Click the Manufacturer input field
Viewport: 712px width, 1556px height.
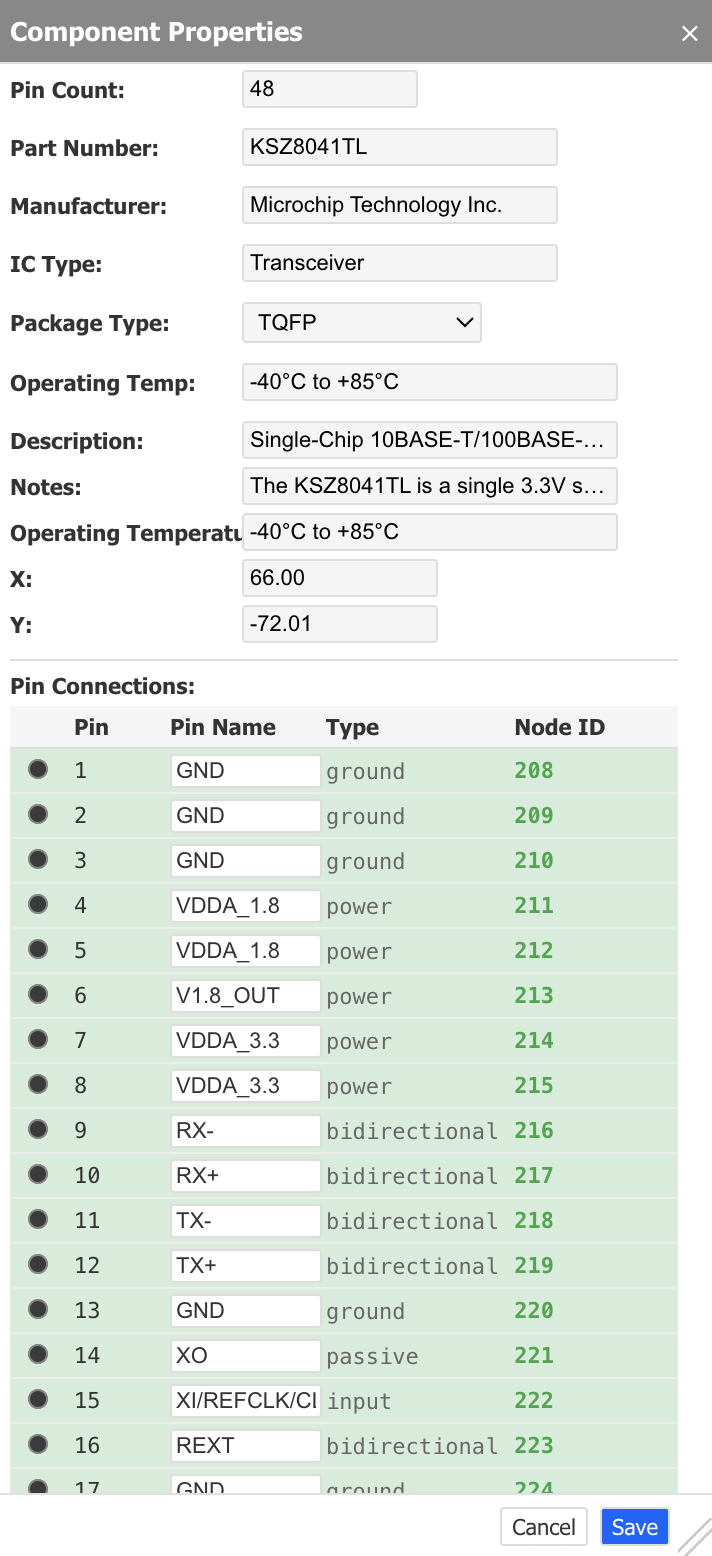point(398,204)
